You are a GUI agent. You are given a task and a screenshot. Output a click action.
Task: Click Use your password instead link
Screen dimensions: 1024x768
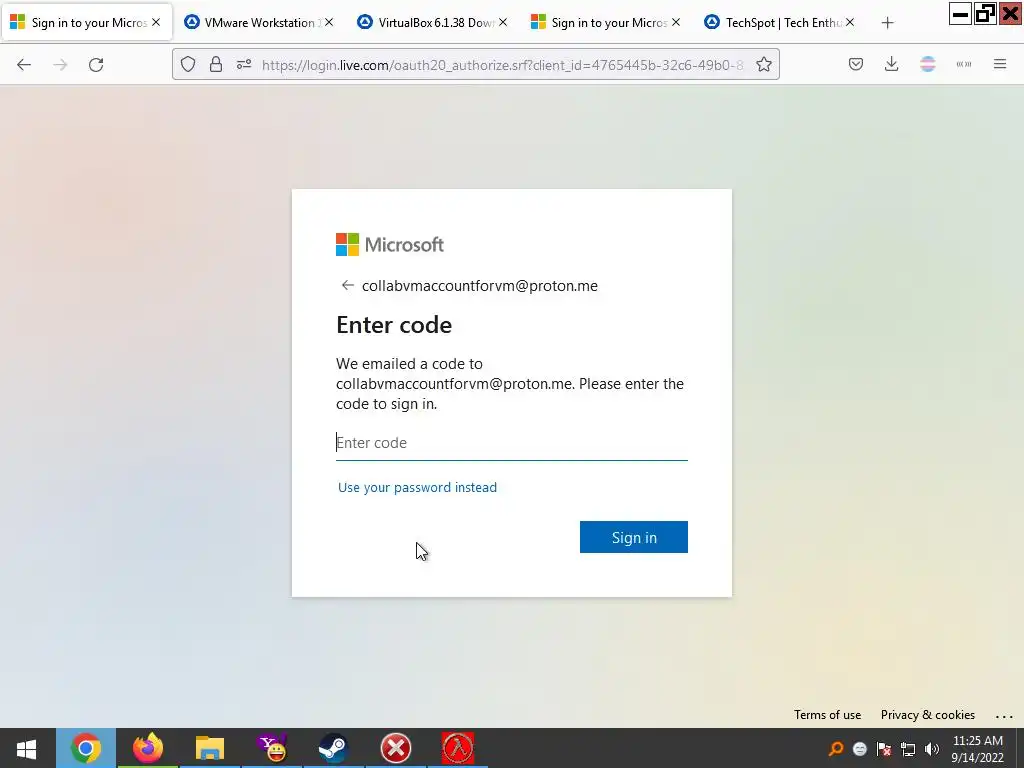(x=417, y=487)
